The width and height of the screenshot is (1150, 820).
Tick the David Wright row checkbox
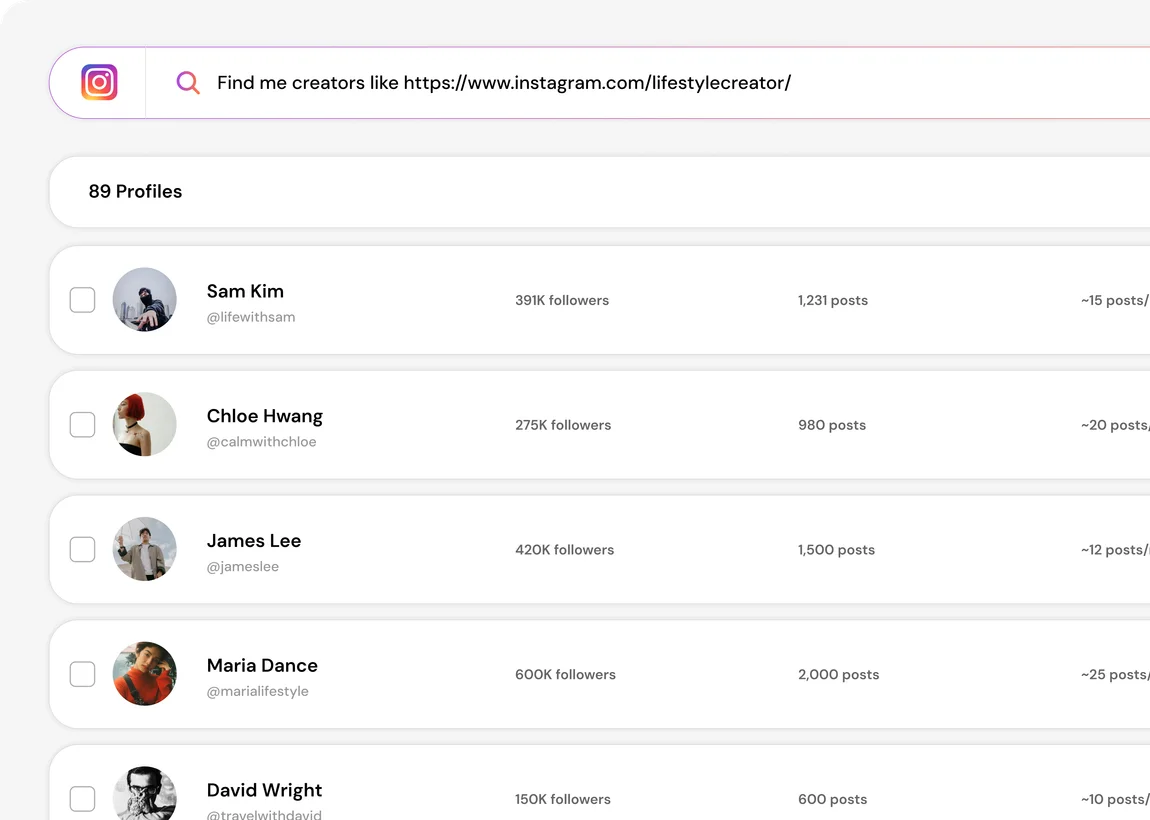click(82, 799)
